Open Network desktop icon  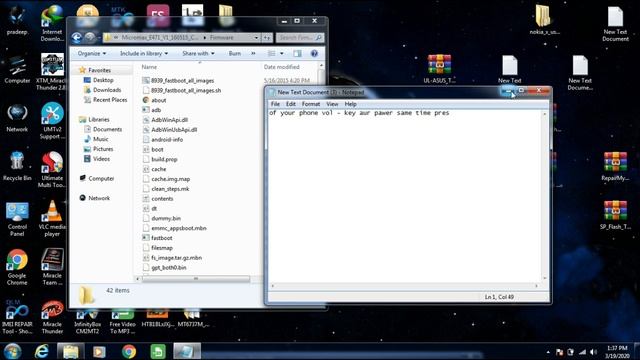(x=17, y=118)
